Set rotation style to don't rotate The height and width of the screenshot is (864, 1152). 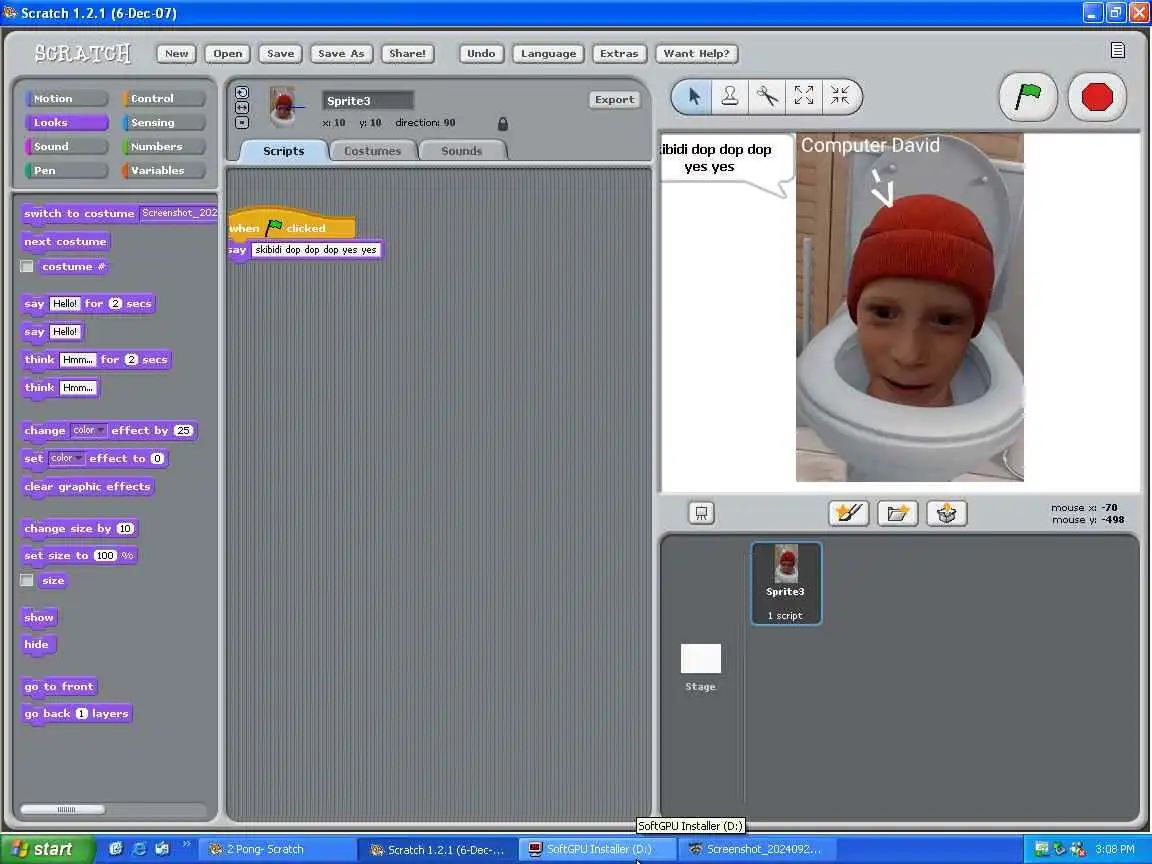[x=242, y=123]
